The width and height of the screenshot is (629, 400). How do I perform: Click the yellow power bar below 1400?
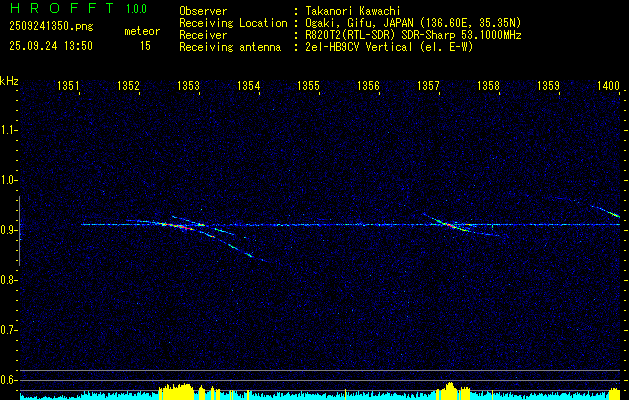click(x=615, y=393)
